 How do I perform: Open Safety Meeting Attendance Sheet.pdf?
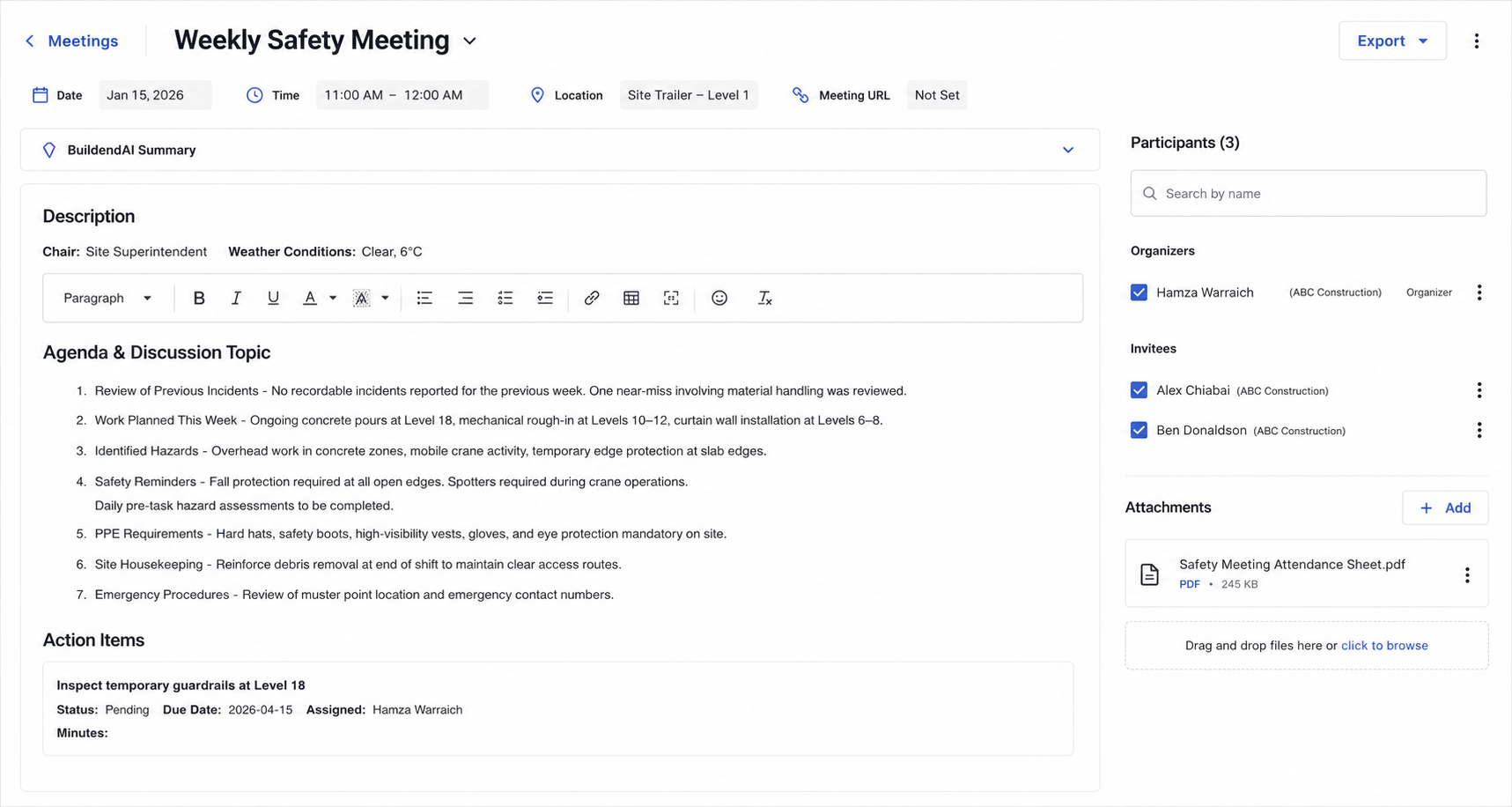click(x=1292, y=565)
